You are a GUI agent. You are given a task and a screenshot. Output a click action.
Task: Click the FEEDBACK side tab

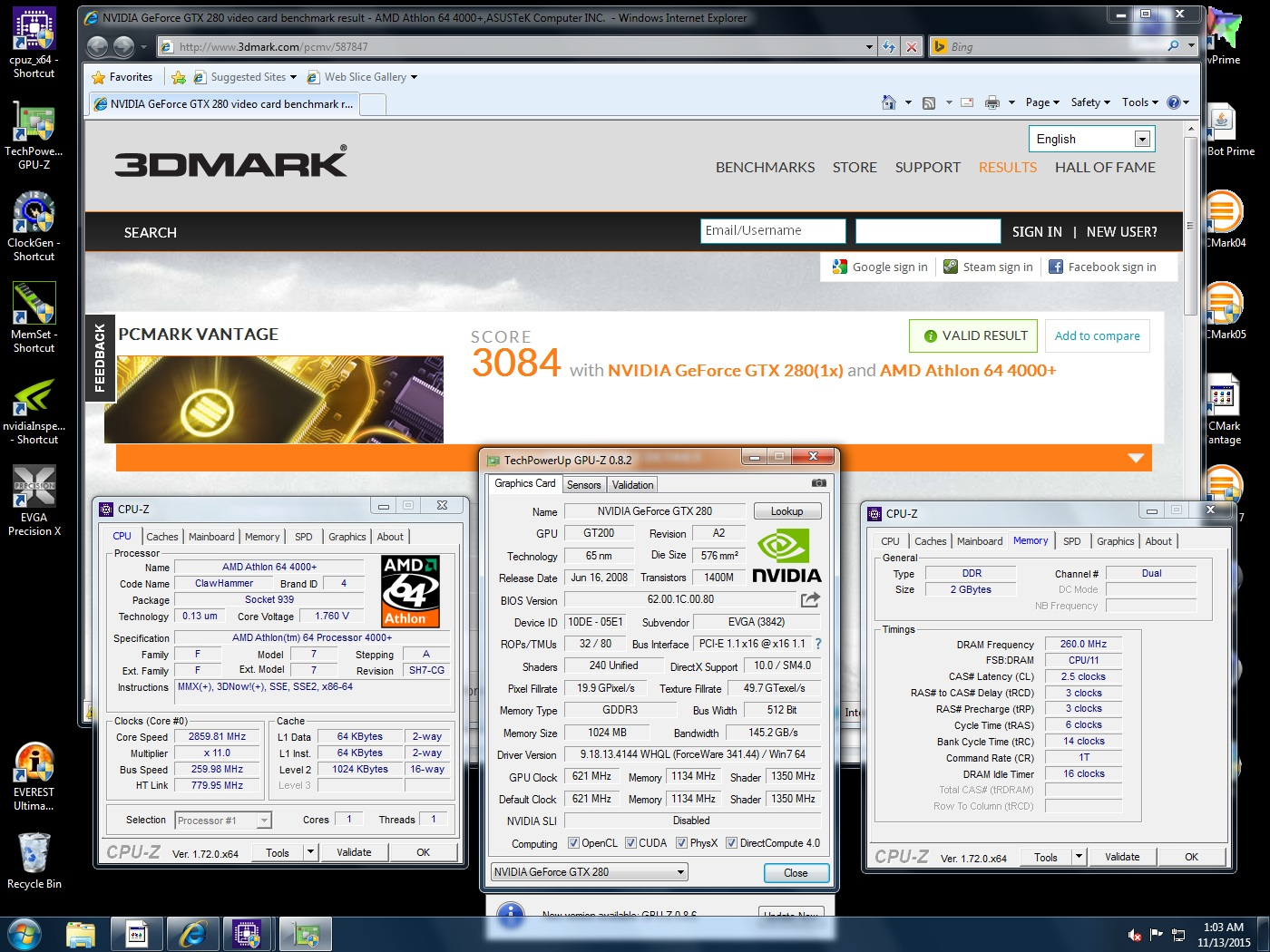tap(100, 358)
